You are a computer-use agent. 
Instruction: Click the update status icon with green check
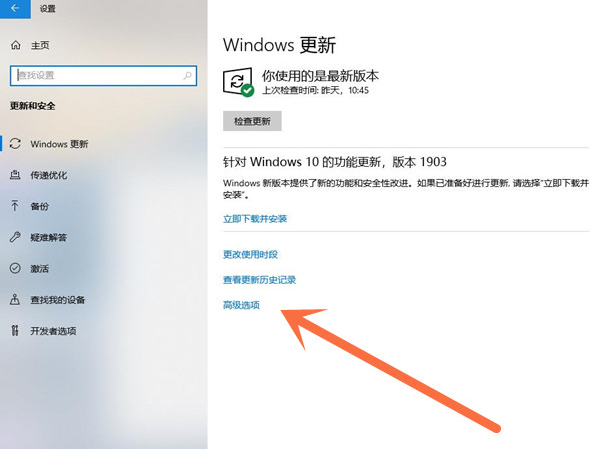pos(238,82)
